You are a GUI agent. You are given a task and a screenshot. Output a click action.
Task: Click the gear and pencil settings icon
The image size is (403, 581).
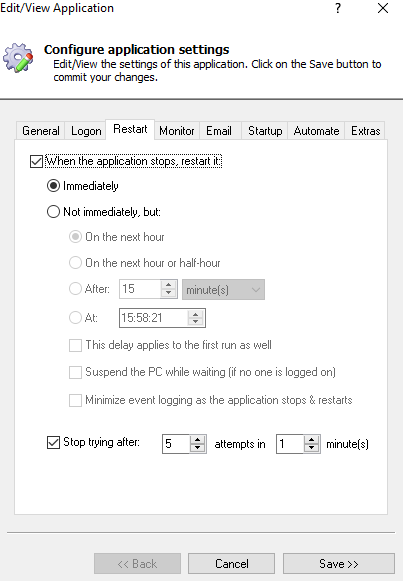click(x=18, y=57)
